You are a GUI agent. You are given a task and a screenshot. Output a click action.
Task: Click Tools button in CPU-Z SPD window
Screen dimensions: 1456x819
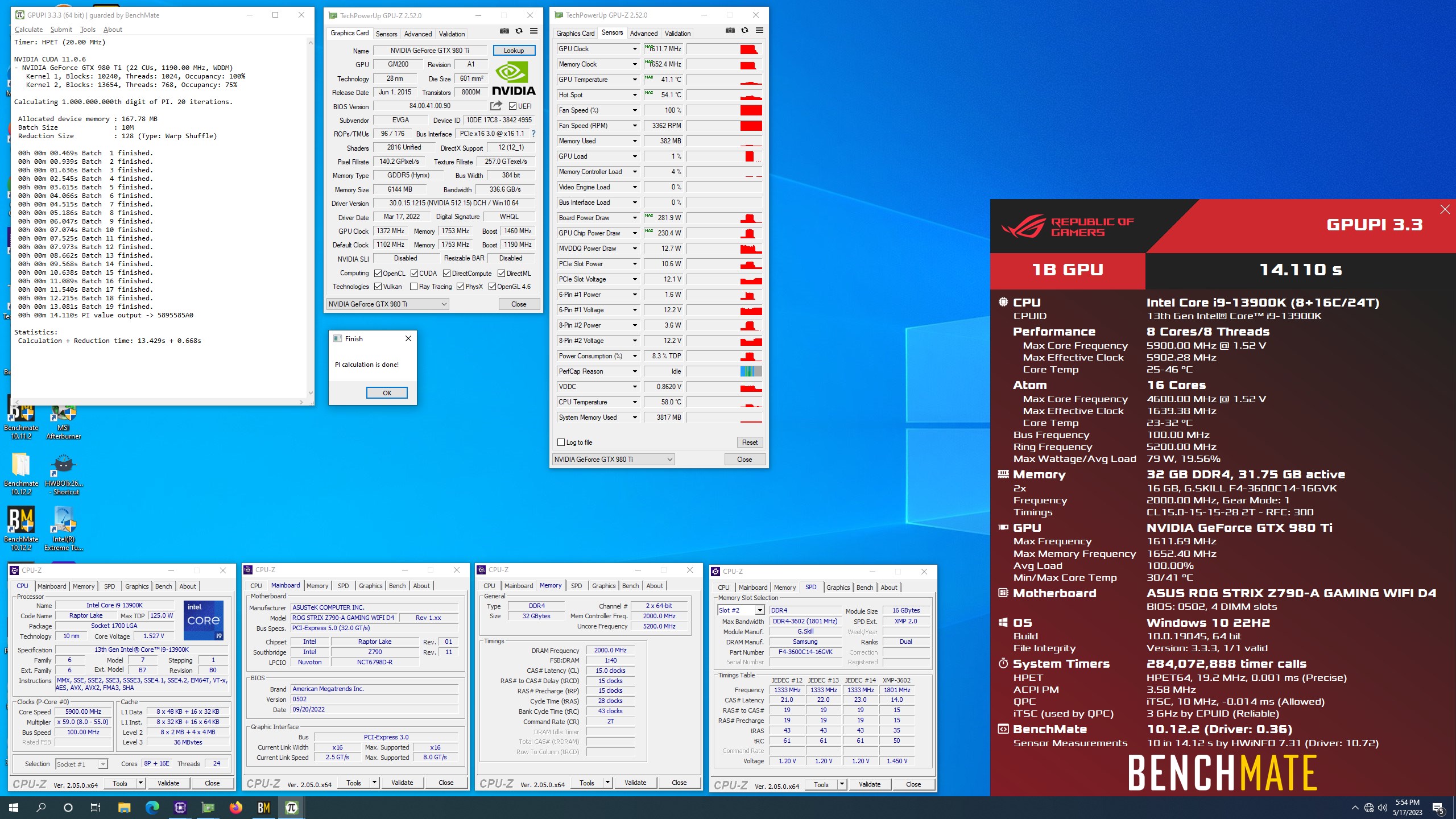click(821, 784)
